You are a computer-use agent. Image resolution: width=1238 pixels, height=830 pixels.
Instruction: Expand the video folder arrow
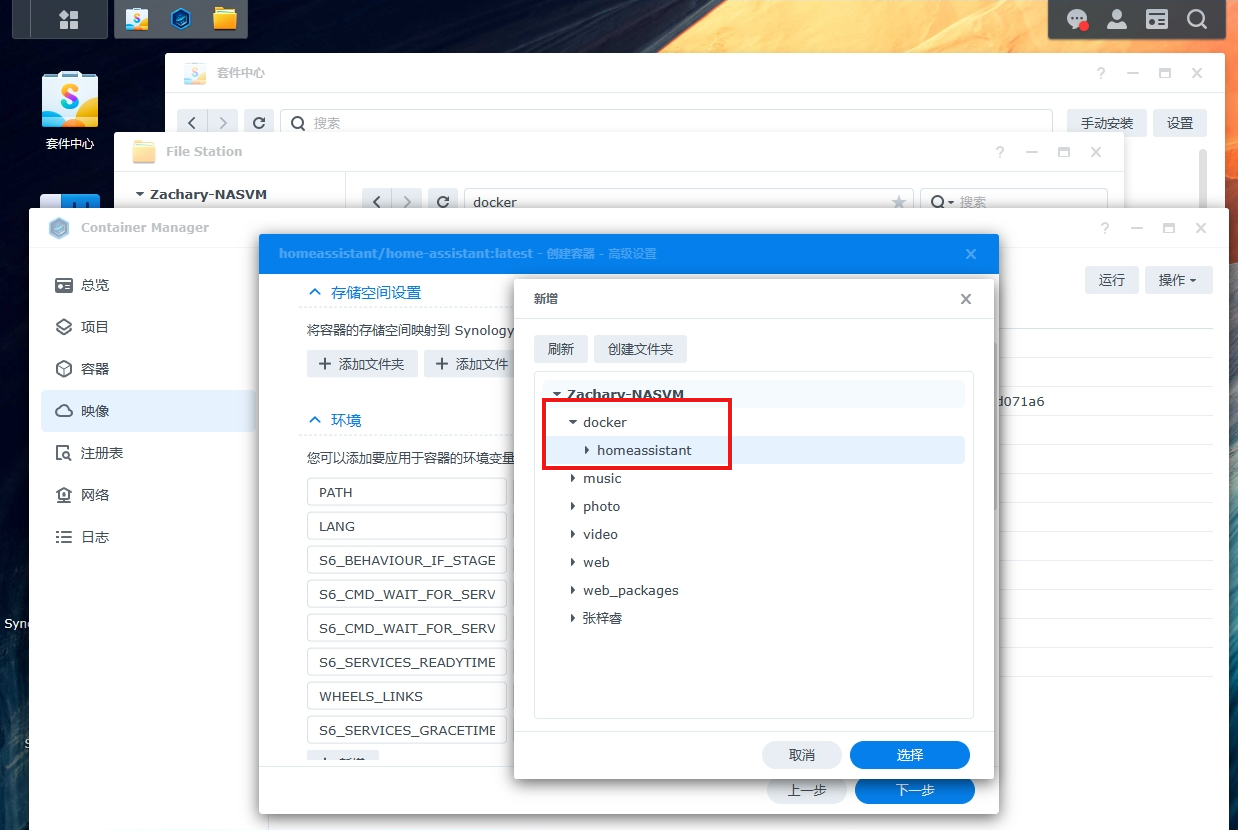(x=573, y=534)
